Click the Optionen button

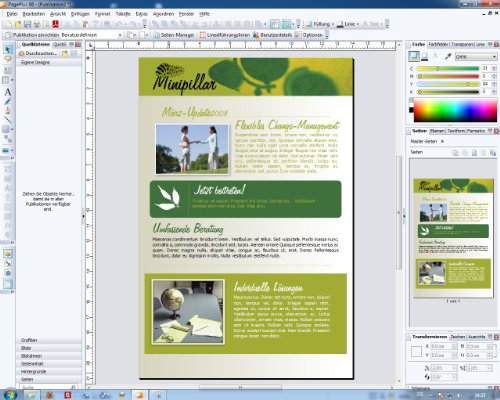coord(309,35)
